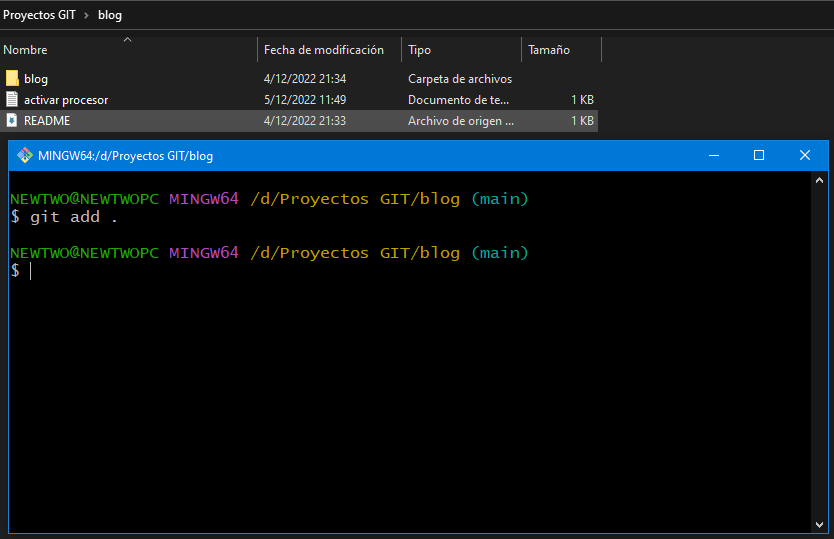Navigate to Proyectos GIT in the breadcrumb

click(39, 15)
